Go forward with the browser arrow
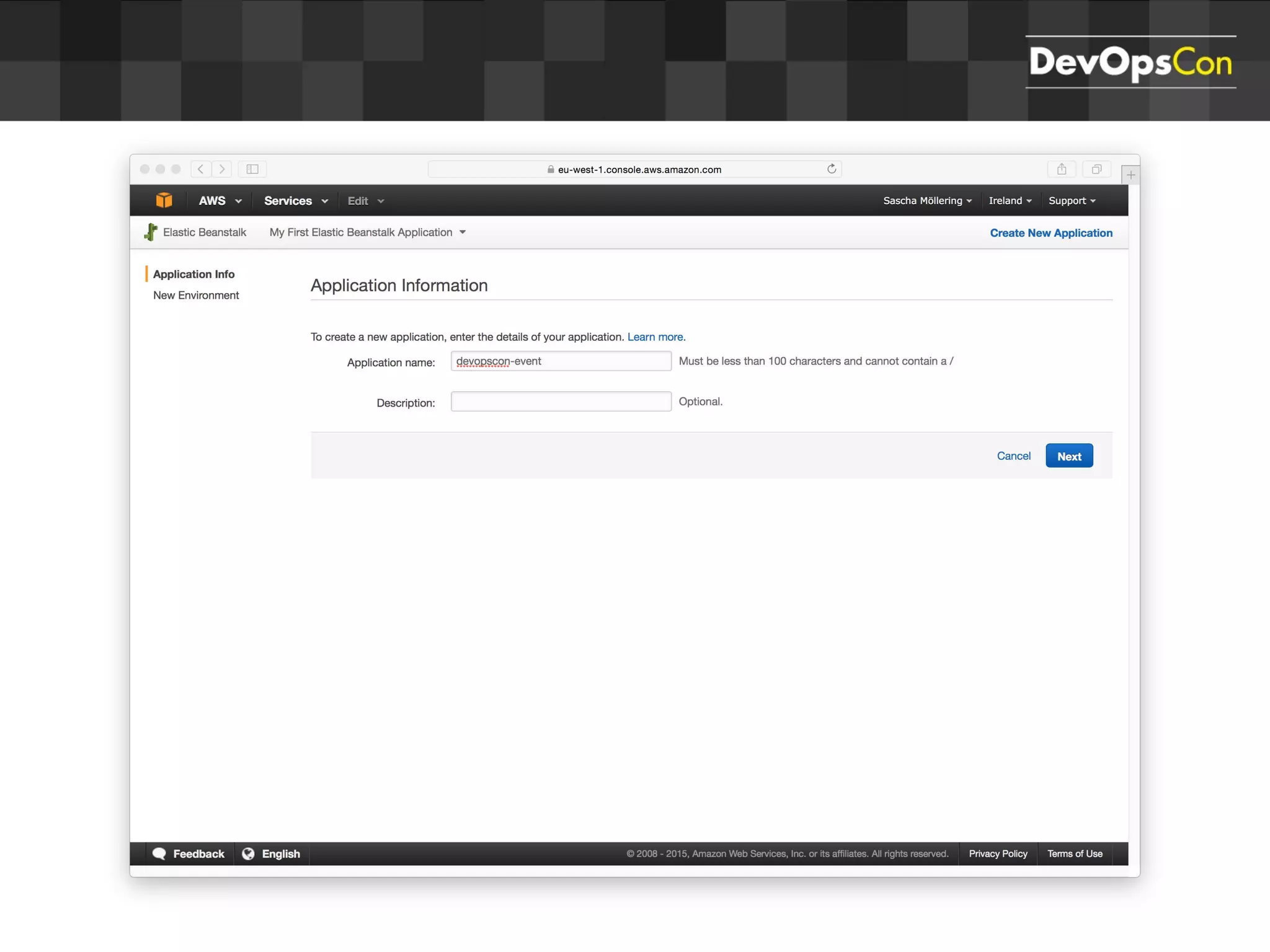This screenshot has width=1270, height=952. click(222, 169)
